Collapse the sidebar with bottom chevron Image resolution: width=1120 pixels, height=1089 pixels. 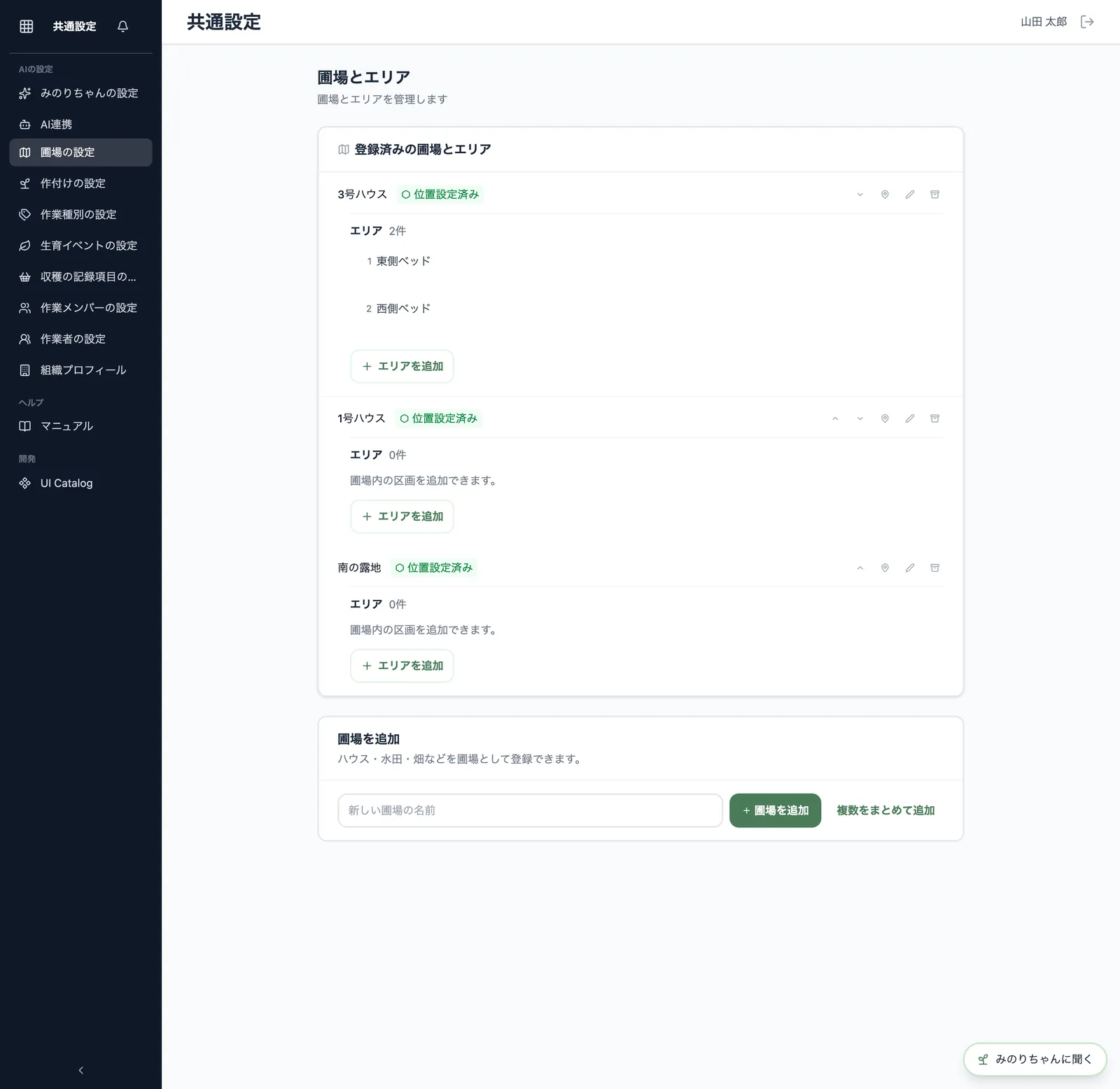click(x=81, y=1070)
